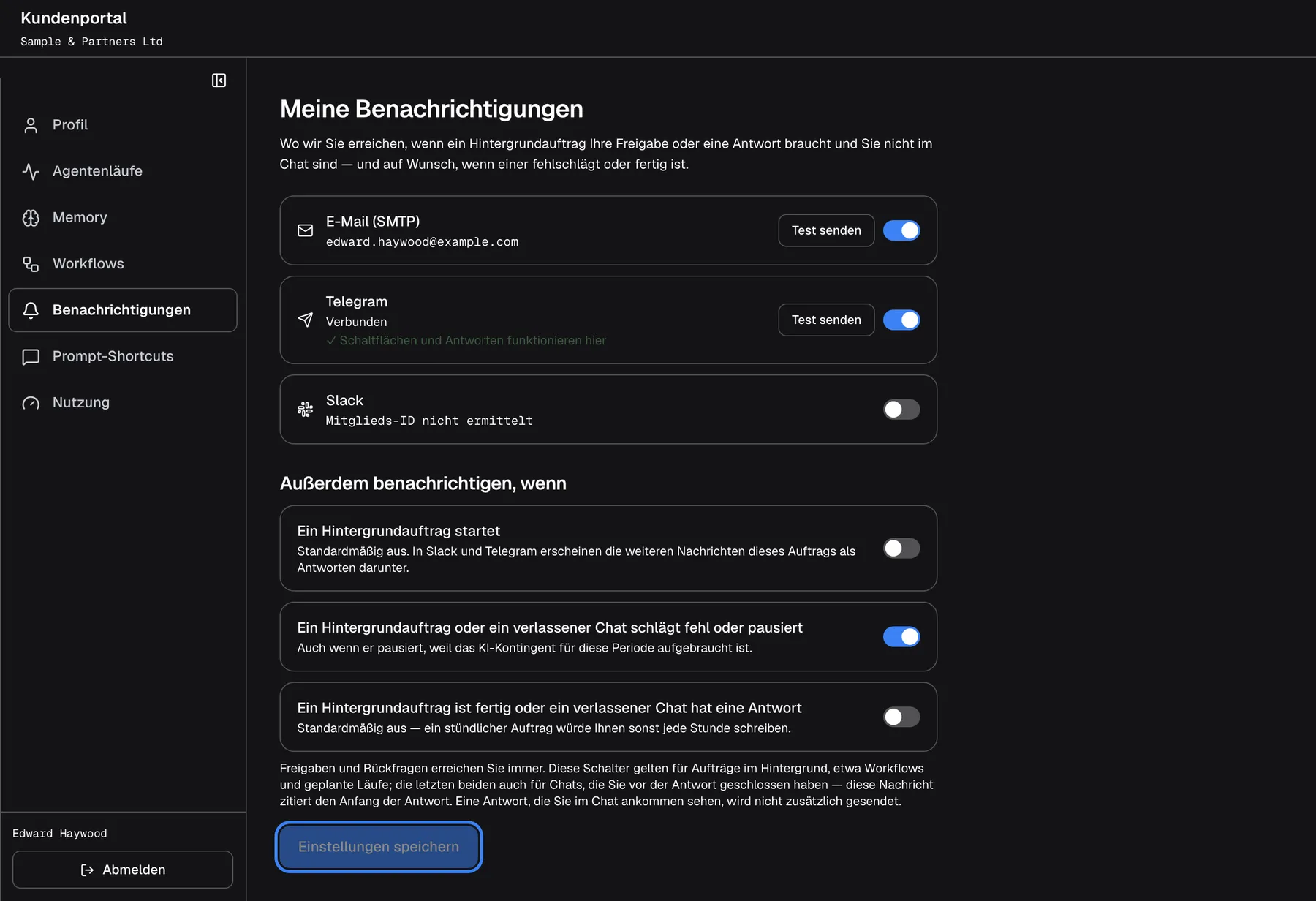
Task: Click the Telegram 'Verbunden' status text
Action: click(357, 322)
